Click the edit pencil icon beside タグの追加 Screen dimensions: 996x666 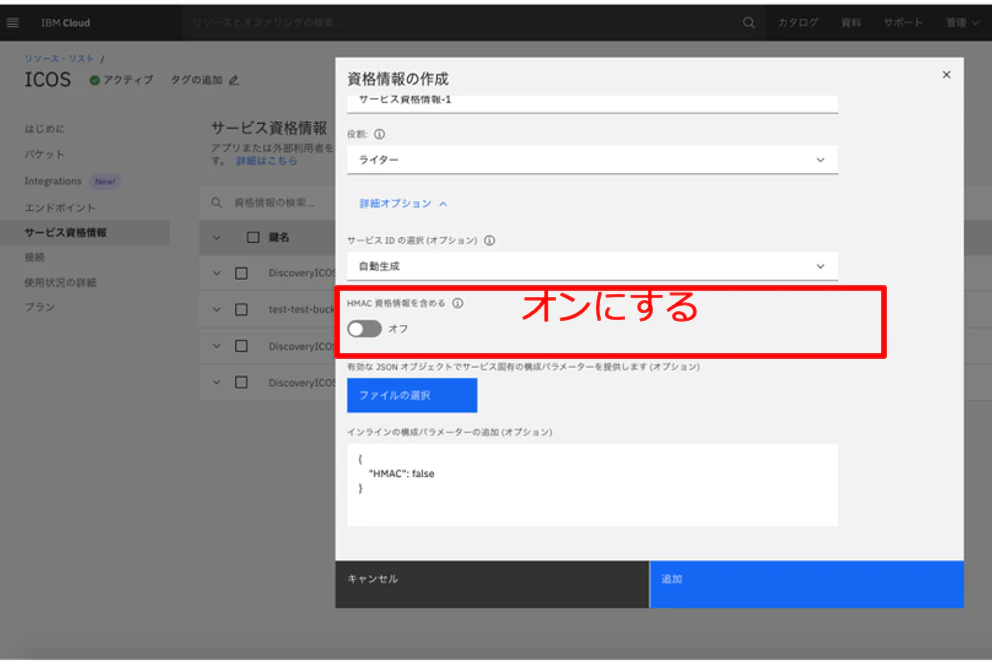click(234, 80)
